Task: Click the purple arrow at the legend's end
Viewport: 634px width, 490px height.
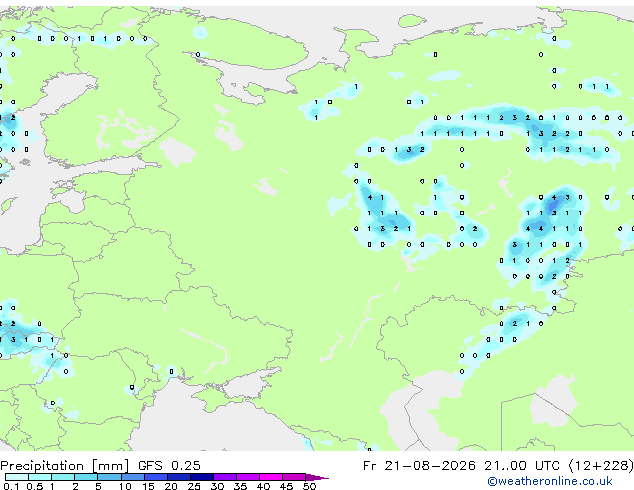Action: pos(317,477)
